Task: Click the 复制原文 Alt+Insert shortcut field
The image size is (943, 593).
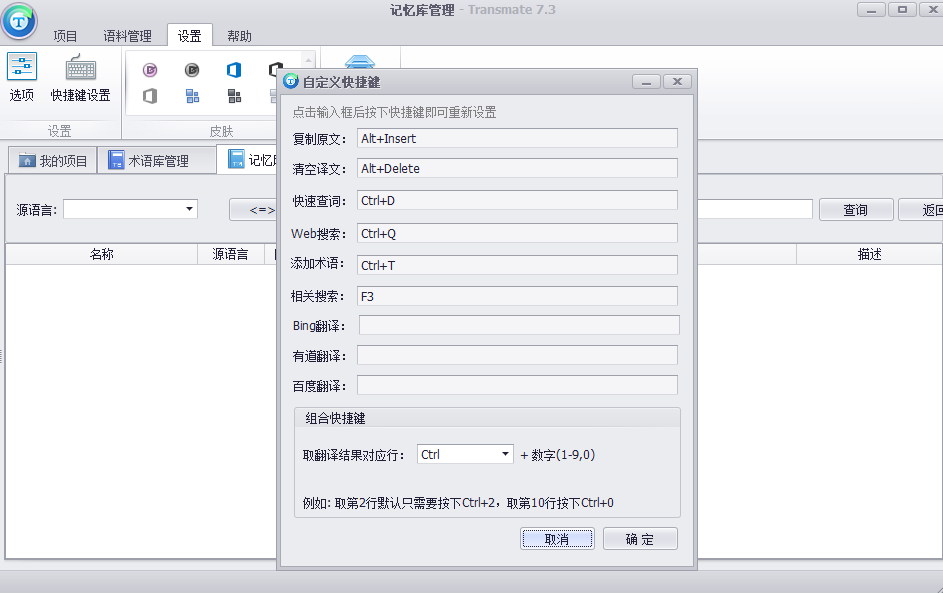Action: (516, 138)
